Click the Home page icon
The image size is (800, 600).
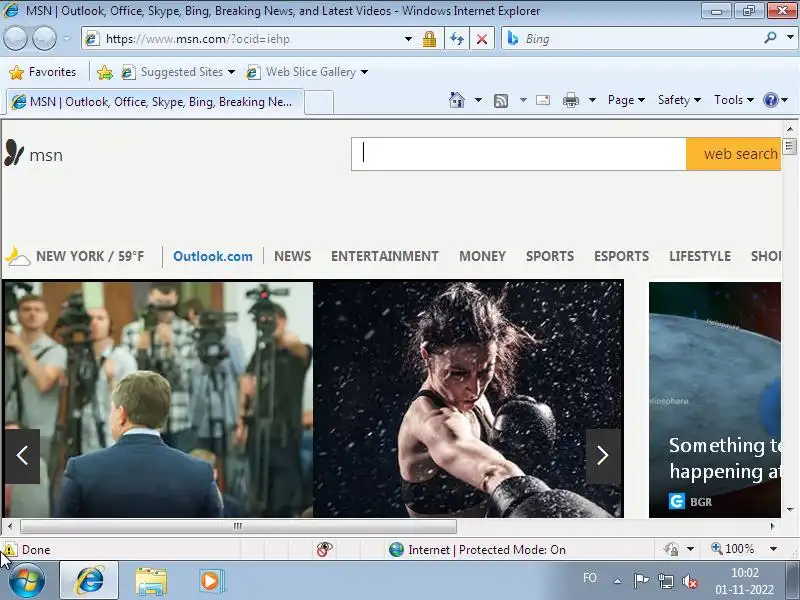click(457, 100)
